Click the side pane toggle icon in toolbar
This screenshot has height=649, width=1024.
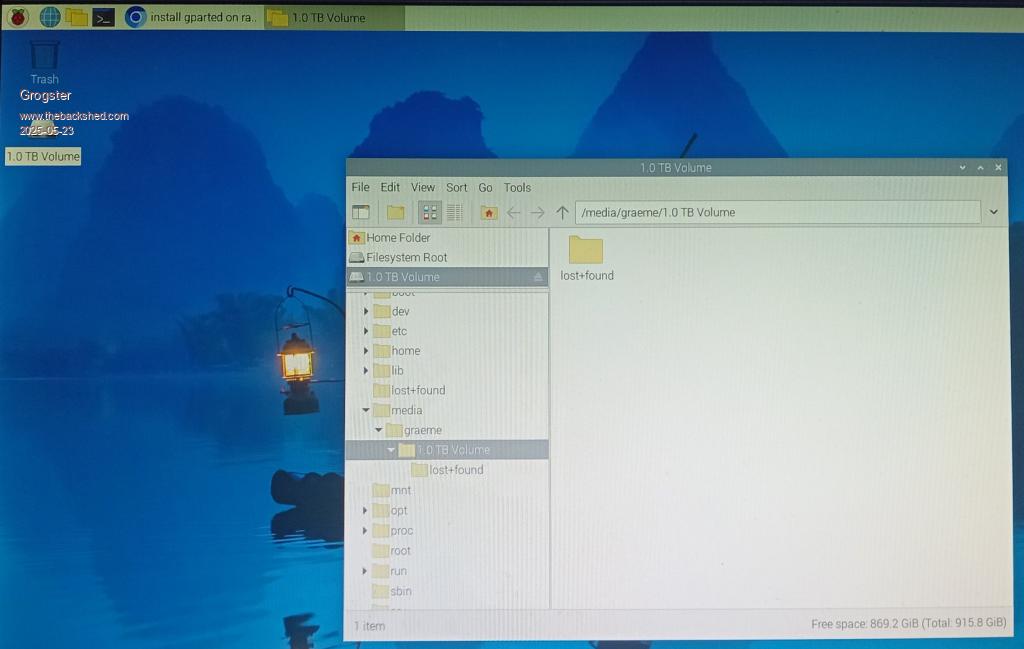361,212
